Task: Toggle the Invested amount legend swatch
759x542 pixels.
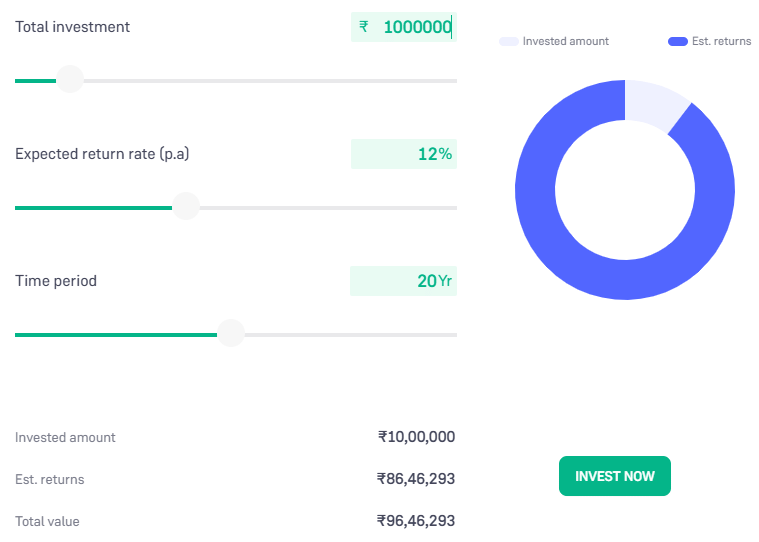Action: click(x=508, y=42)
